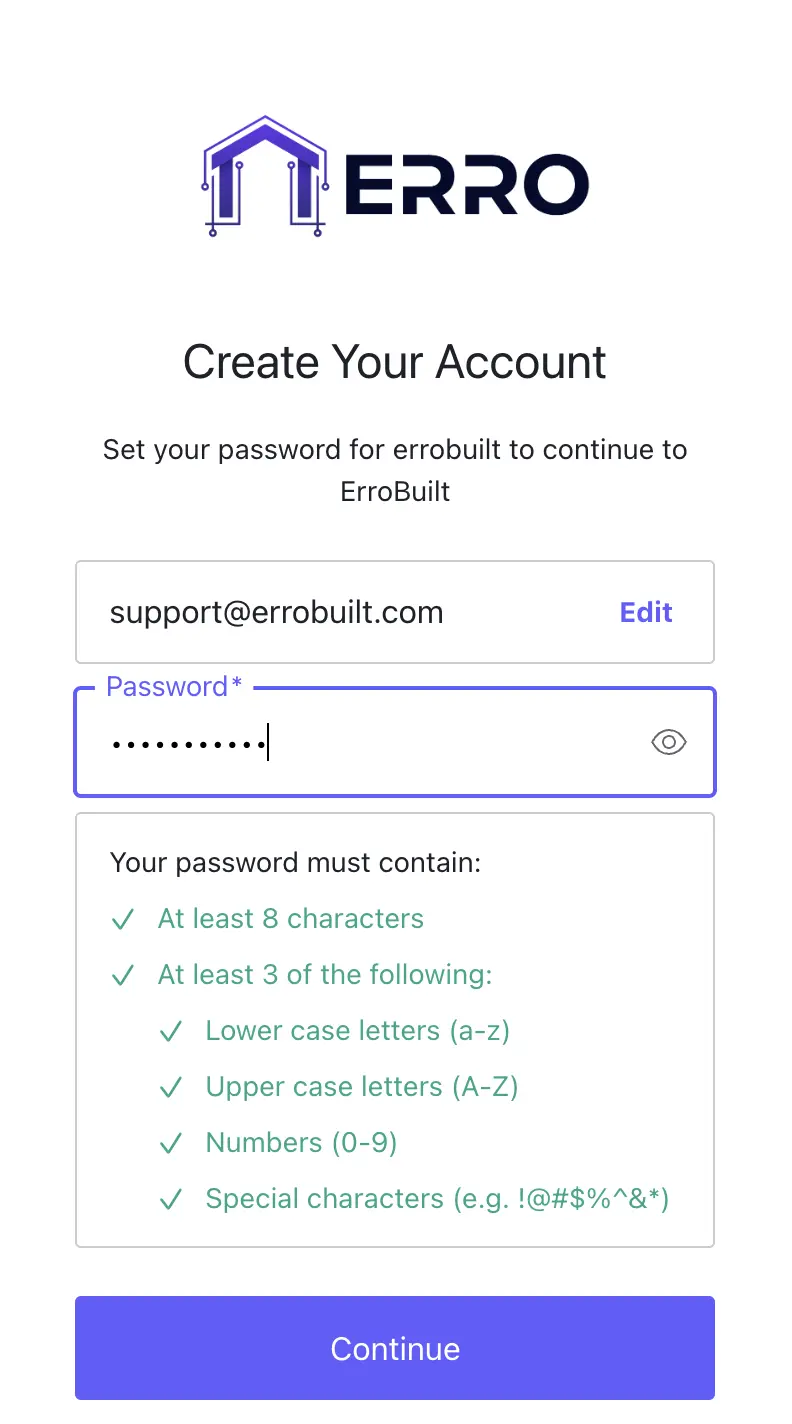Click the ERRO house logo icon

click(x=265, y=177)
